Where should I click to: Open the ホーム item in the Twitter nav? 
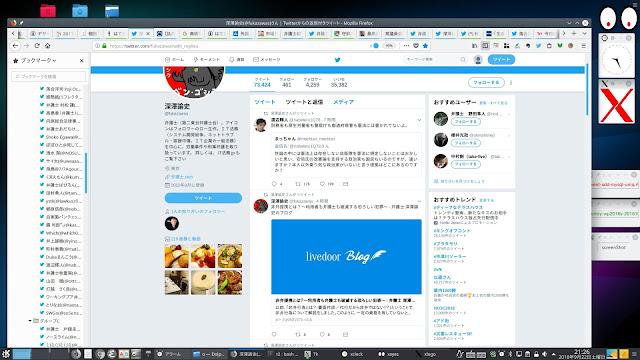click(174, 60)
